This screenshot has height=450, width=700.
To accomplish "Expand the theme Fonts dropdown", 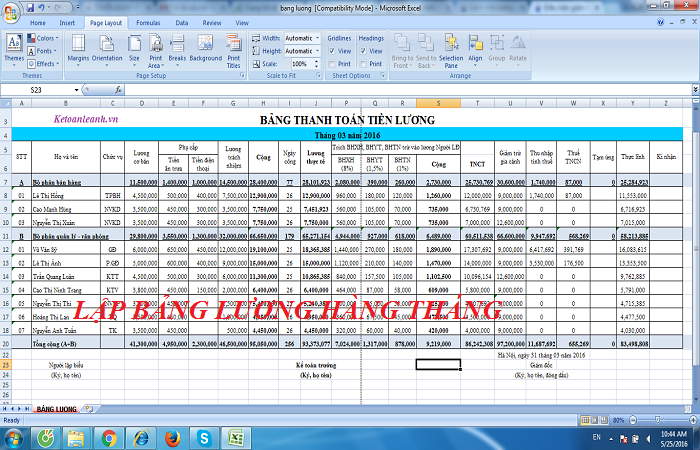I will [42, 51].
